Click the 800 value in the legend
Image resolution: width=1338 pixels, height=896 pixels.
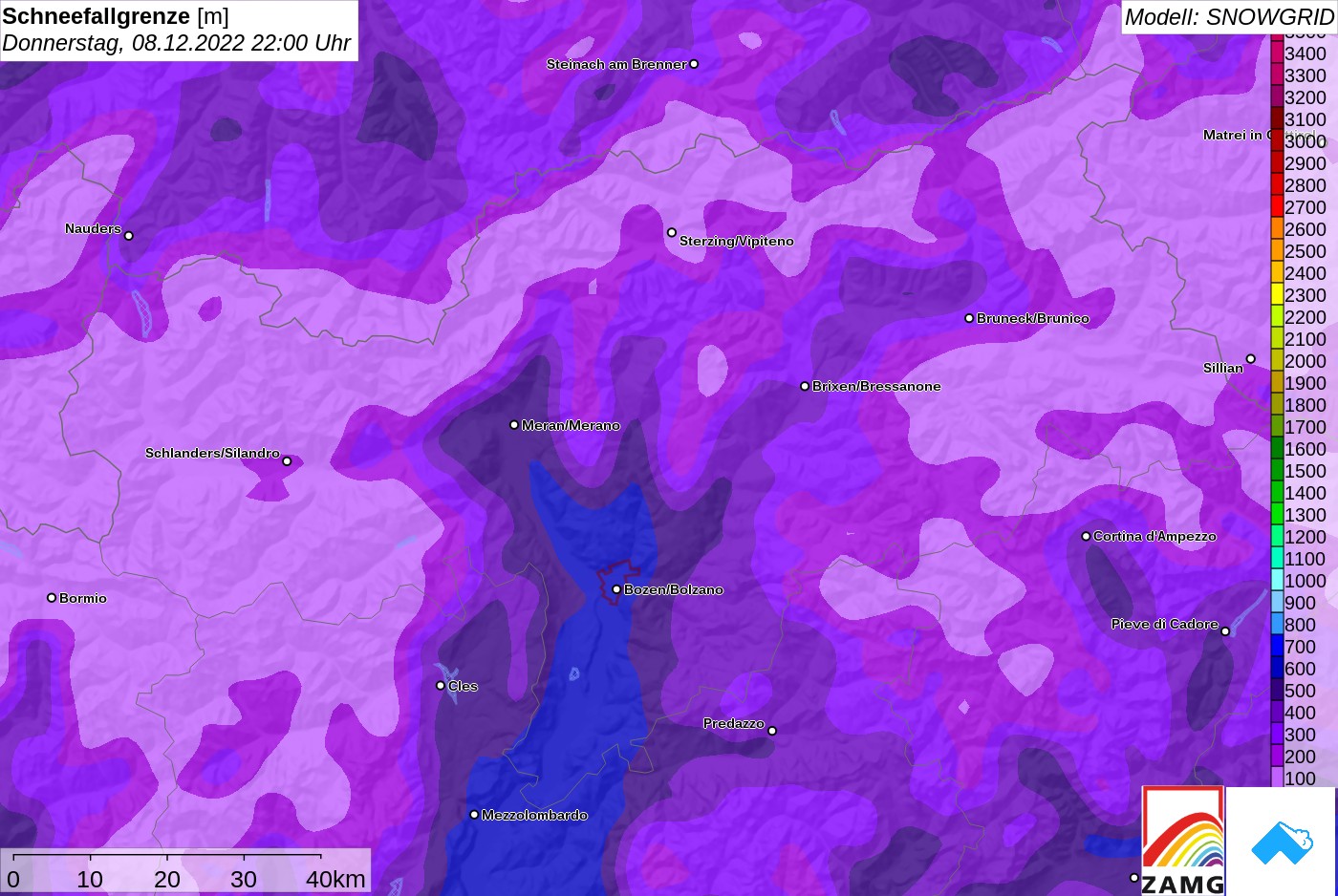click(1300, 625)
